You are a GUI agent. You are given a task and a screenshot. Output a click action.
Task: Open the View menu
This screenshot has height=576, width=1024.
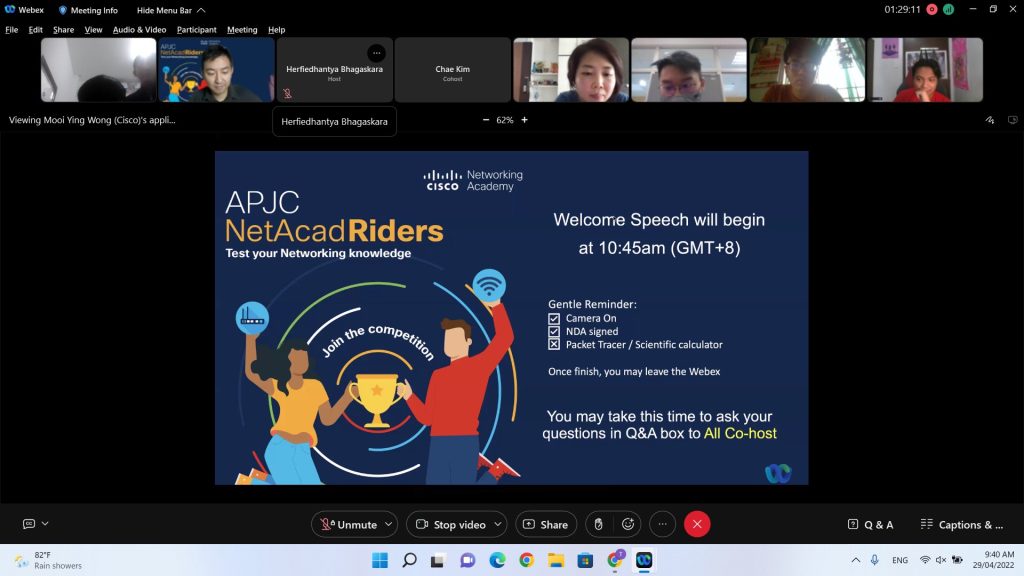(93, 30)
